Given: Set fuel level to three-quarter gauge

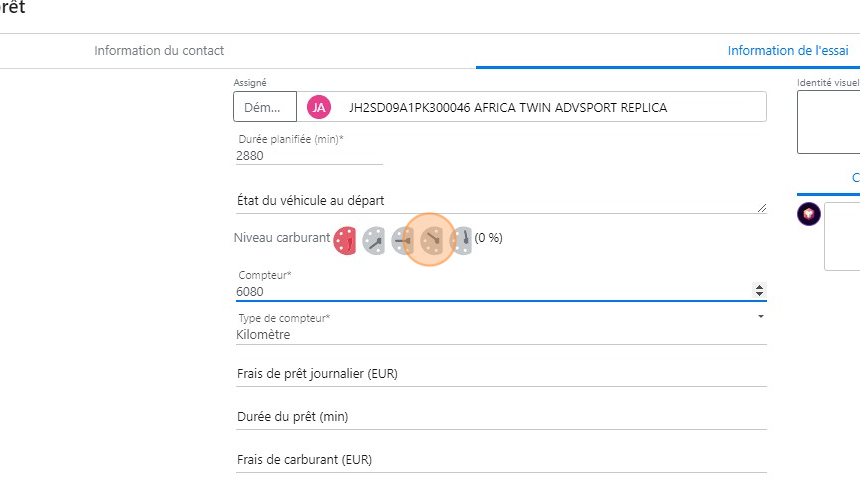Looking at the screenshot, I should click(432, 240).
